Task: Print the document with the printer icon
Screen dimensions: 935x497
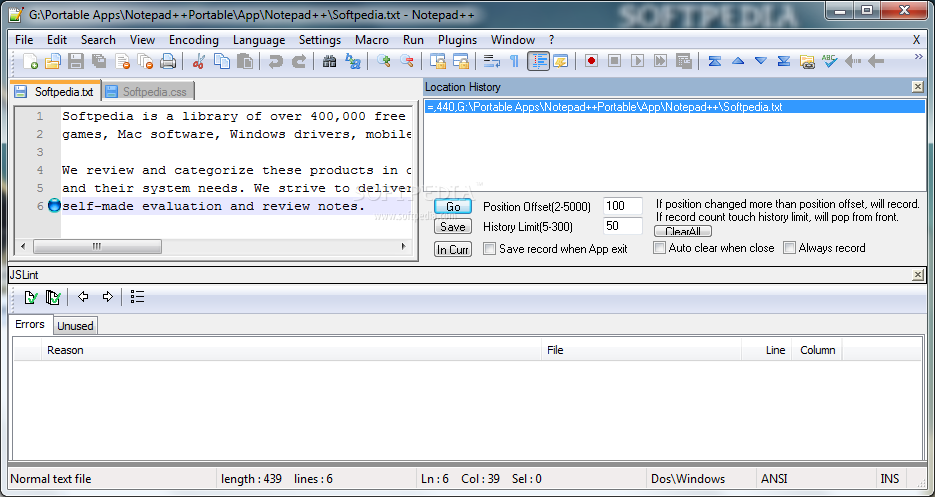Action: [168, 61]
